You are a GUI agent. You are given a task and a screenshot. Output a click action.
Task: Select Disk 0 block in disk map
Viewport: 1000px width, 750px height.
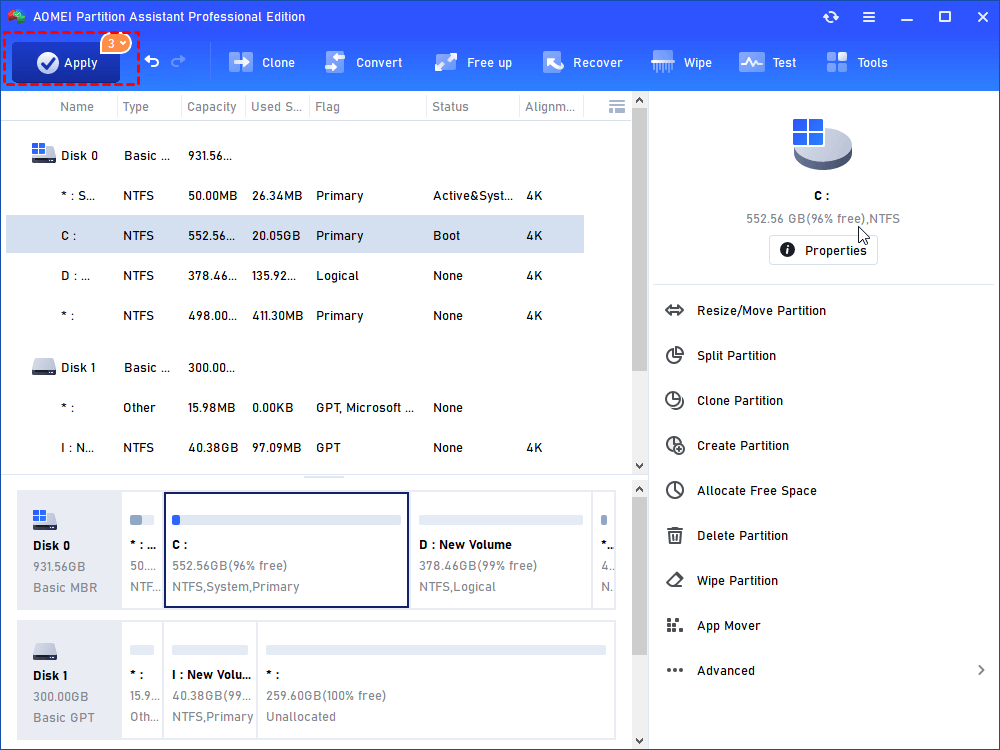(x=70, y=550)
